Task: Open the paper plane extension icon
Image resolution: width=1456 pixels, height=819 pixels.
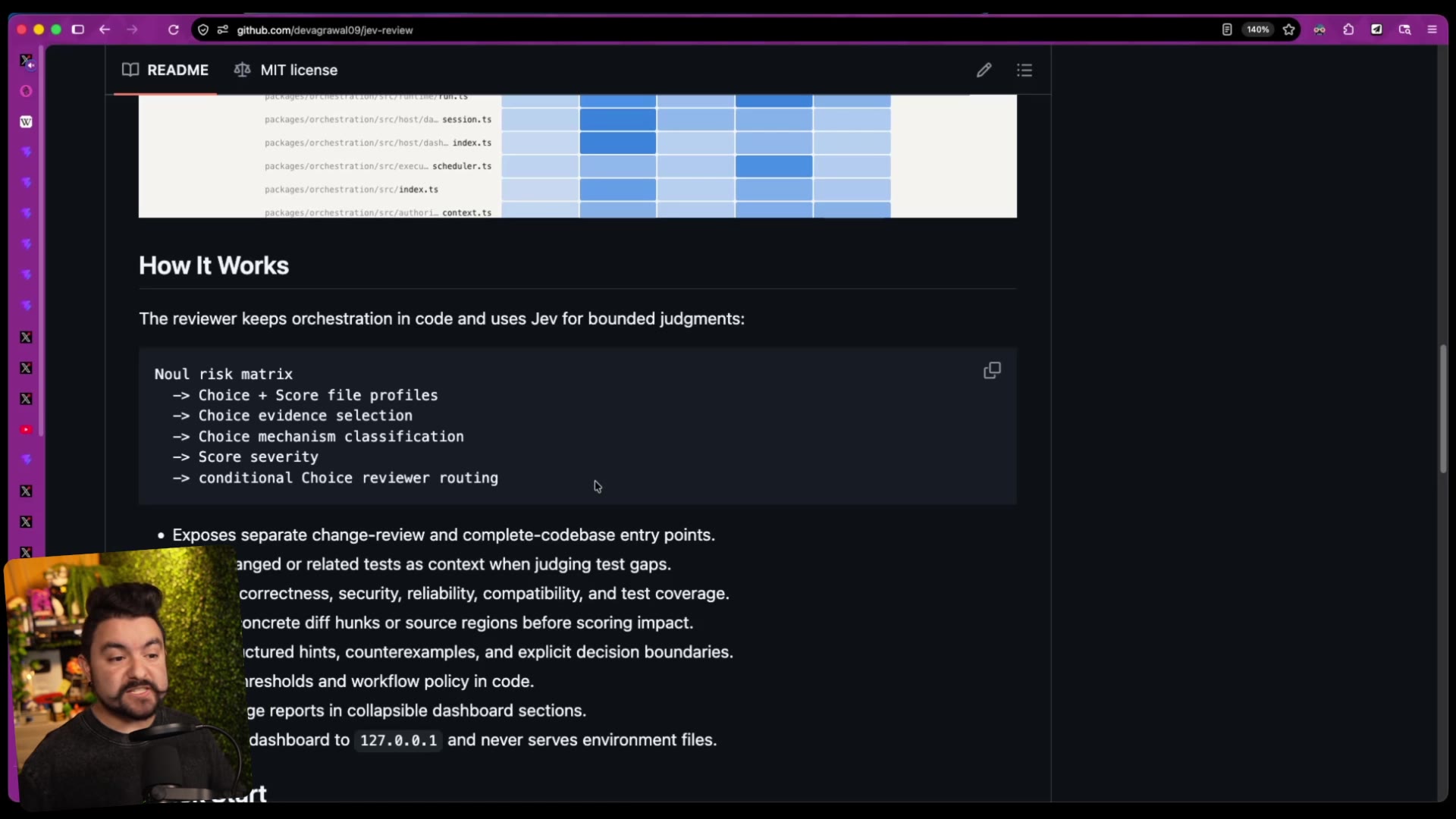Action: point(1376,30)
